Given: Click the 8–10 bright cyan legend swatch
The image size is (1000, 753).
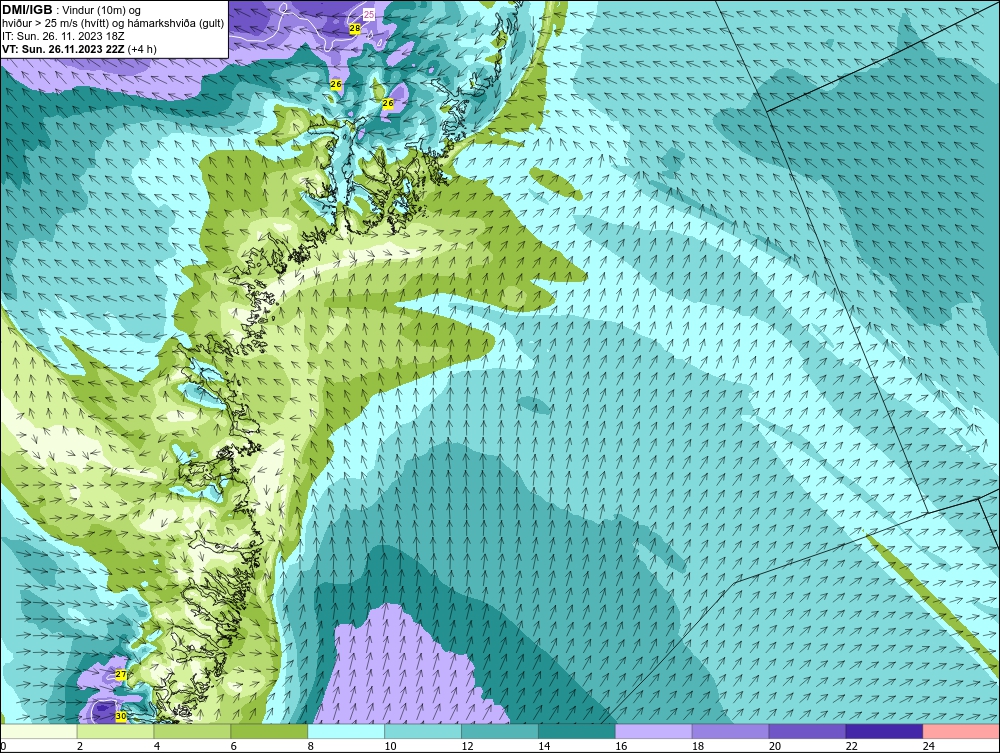Looking at the screenshot, I should pyautogui.click(x=346, y=731).
